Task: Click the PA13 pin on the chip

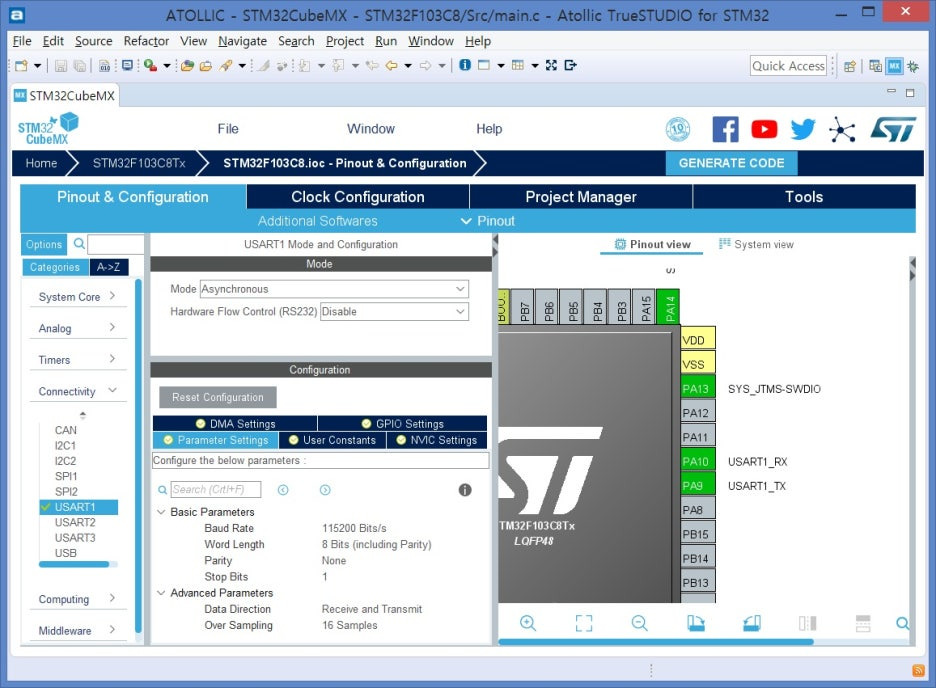Action: pos(698,388)
